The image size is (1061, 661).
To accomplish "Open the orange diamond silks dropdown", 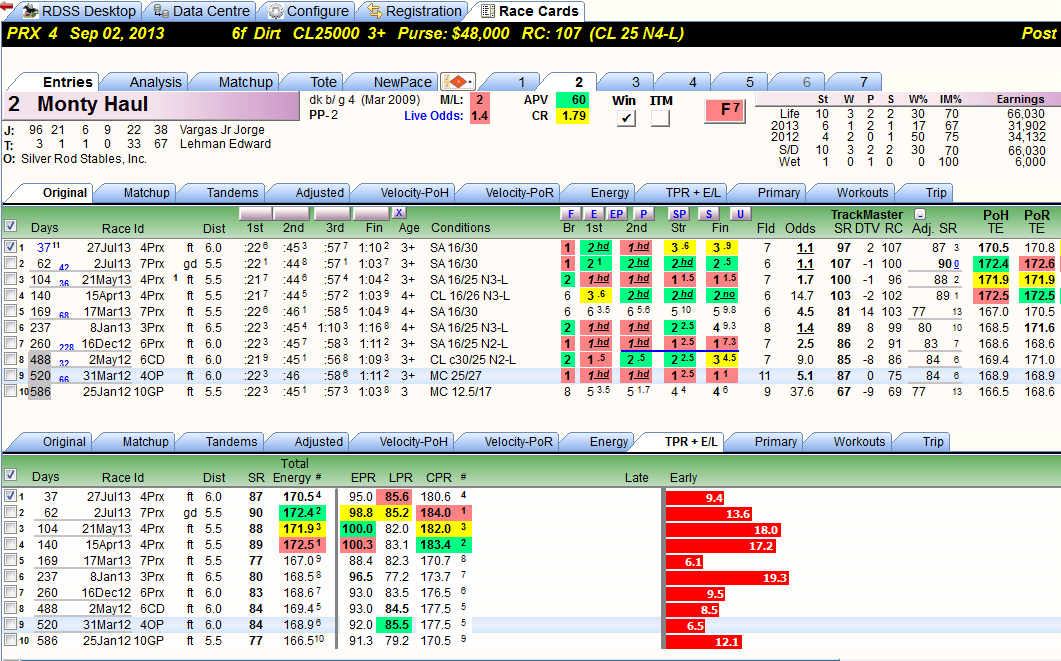I will (458, 82).
